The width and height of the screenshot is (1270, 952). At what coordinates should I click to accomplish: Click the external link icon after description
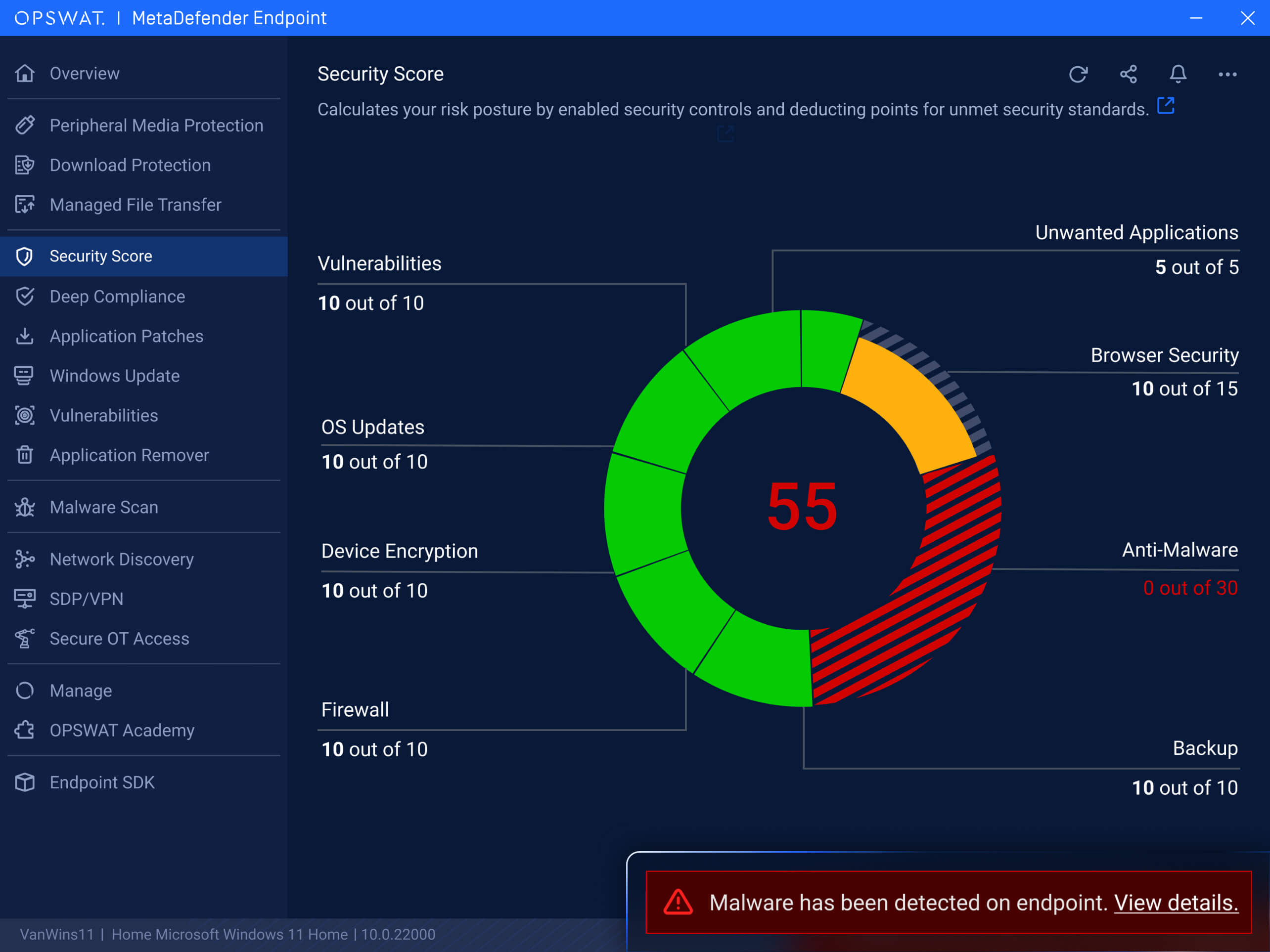click(x=1166, y=106)
